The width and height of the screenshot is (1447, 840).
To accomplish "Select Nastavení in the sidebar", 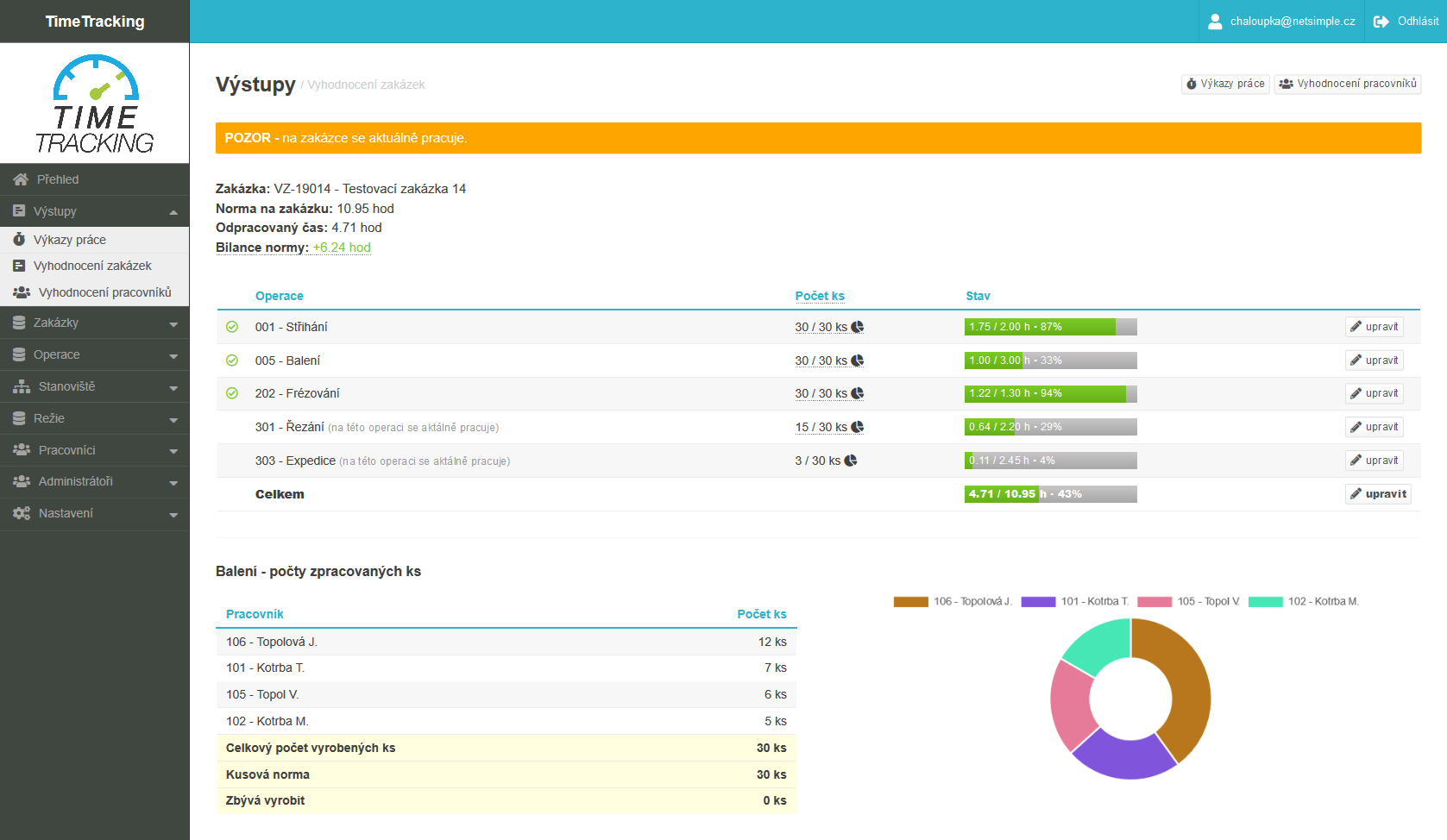I will click(x=95, y=513).
